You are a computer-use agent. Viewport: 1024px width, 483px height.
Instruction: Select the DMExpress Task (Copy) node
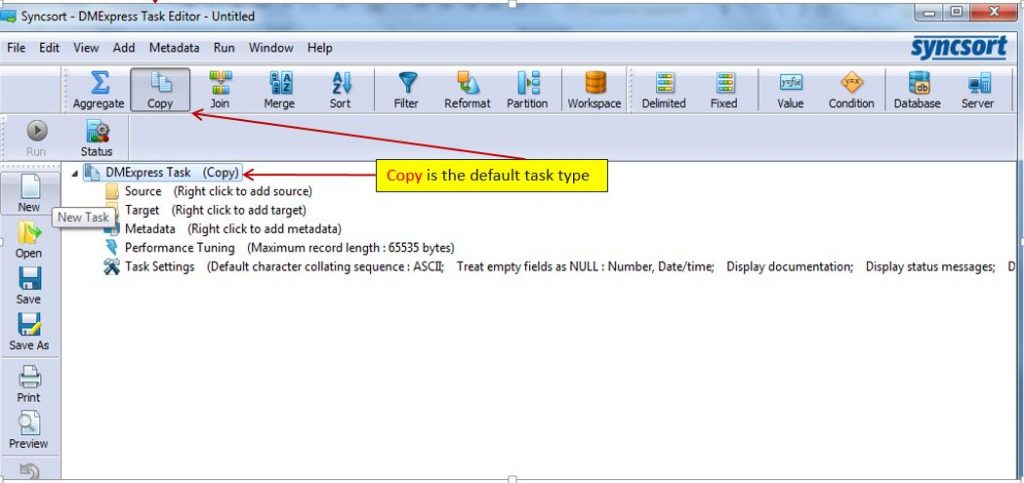pyautogui.click(x=163, y=172)
